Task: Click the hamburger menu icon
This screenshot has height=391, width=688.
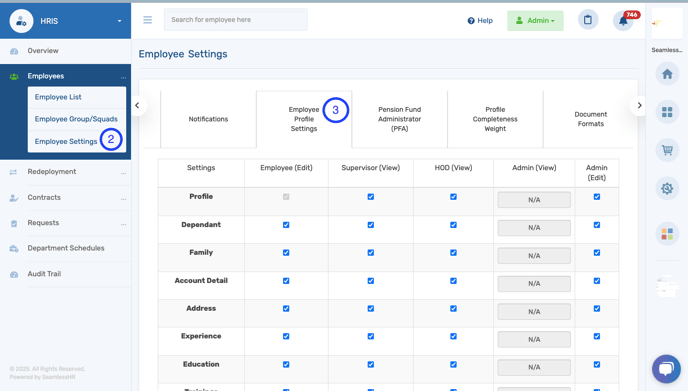Action: click(147, 20)
